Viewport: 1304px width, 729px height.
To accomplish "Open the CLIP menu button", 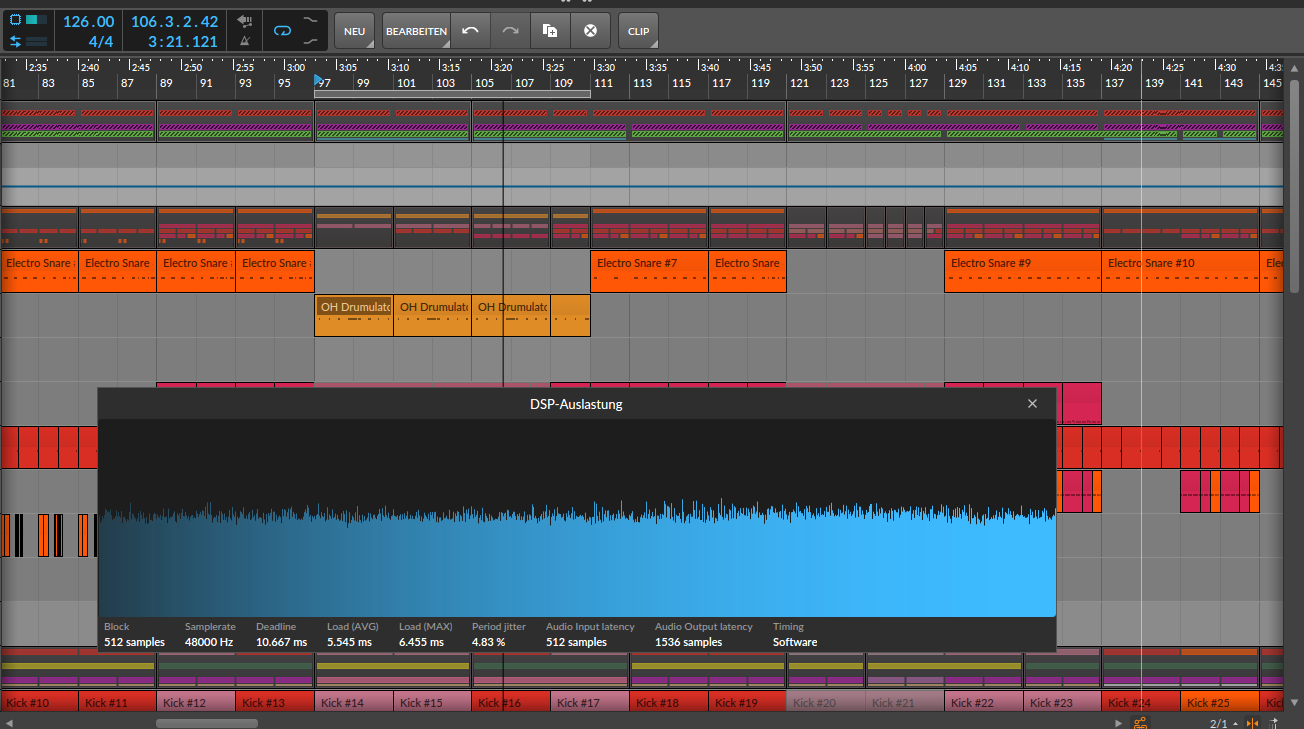I will [638, 31].
